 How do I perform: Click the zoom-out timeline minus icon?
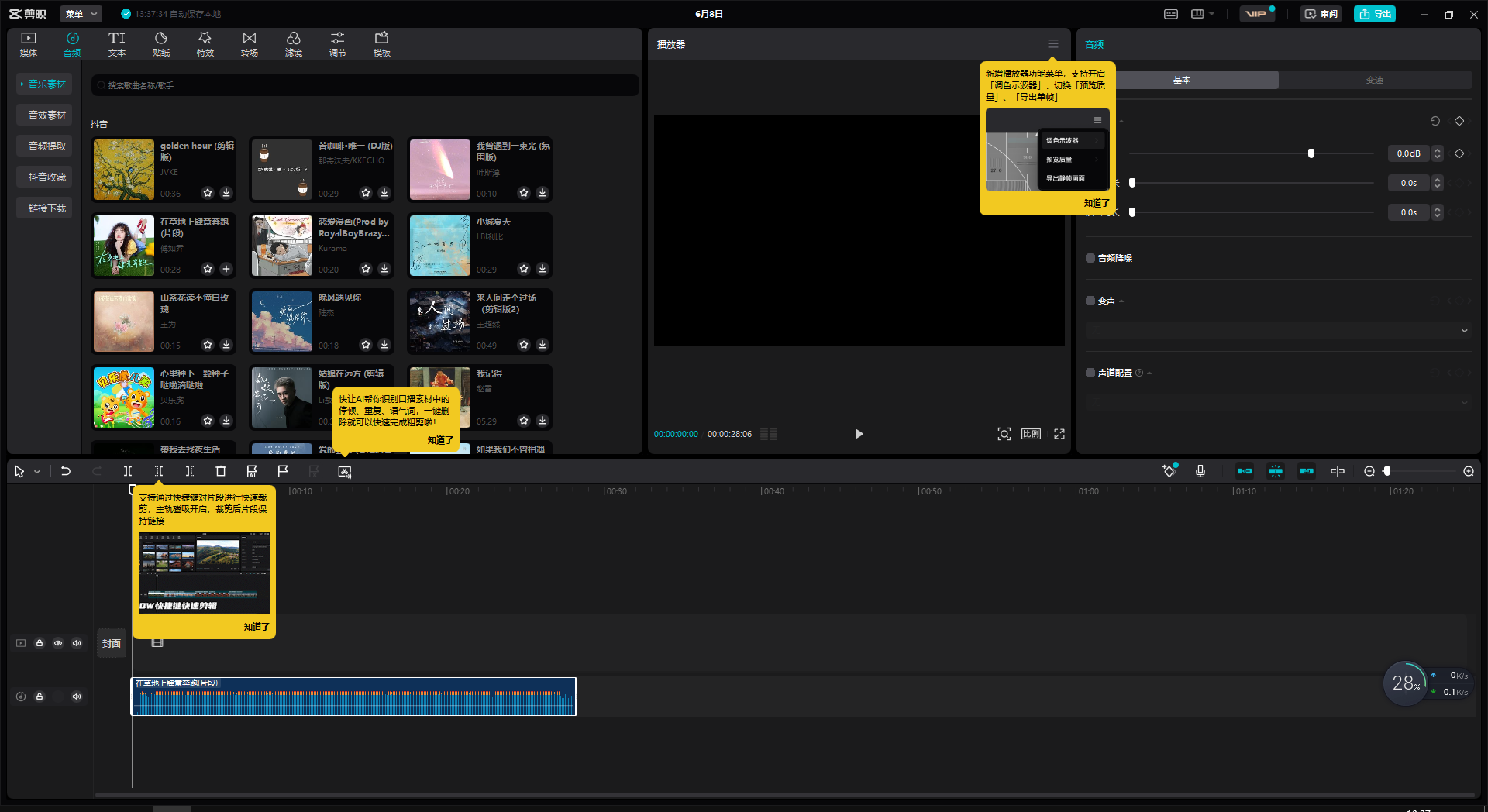click(x=1369, y=471)
